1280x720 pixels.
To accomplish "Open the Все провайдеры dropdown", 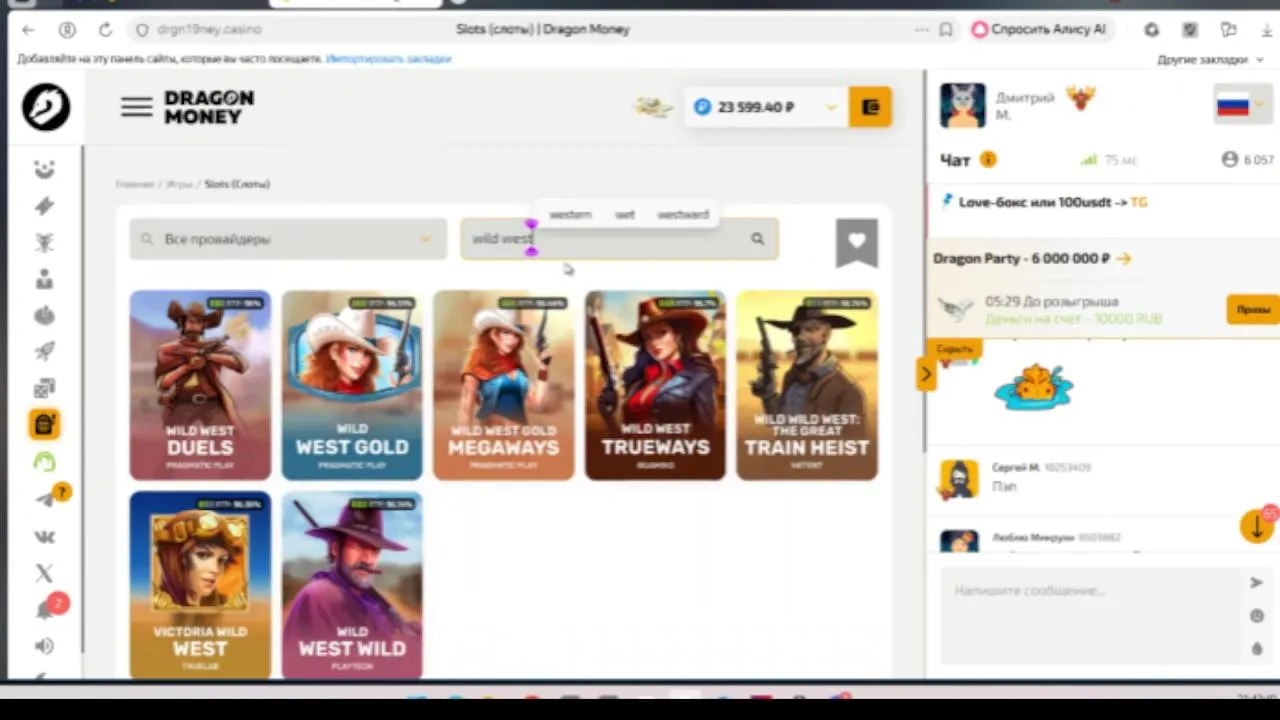I will (288, 239).
